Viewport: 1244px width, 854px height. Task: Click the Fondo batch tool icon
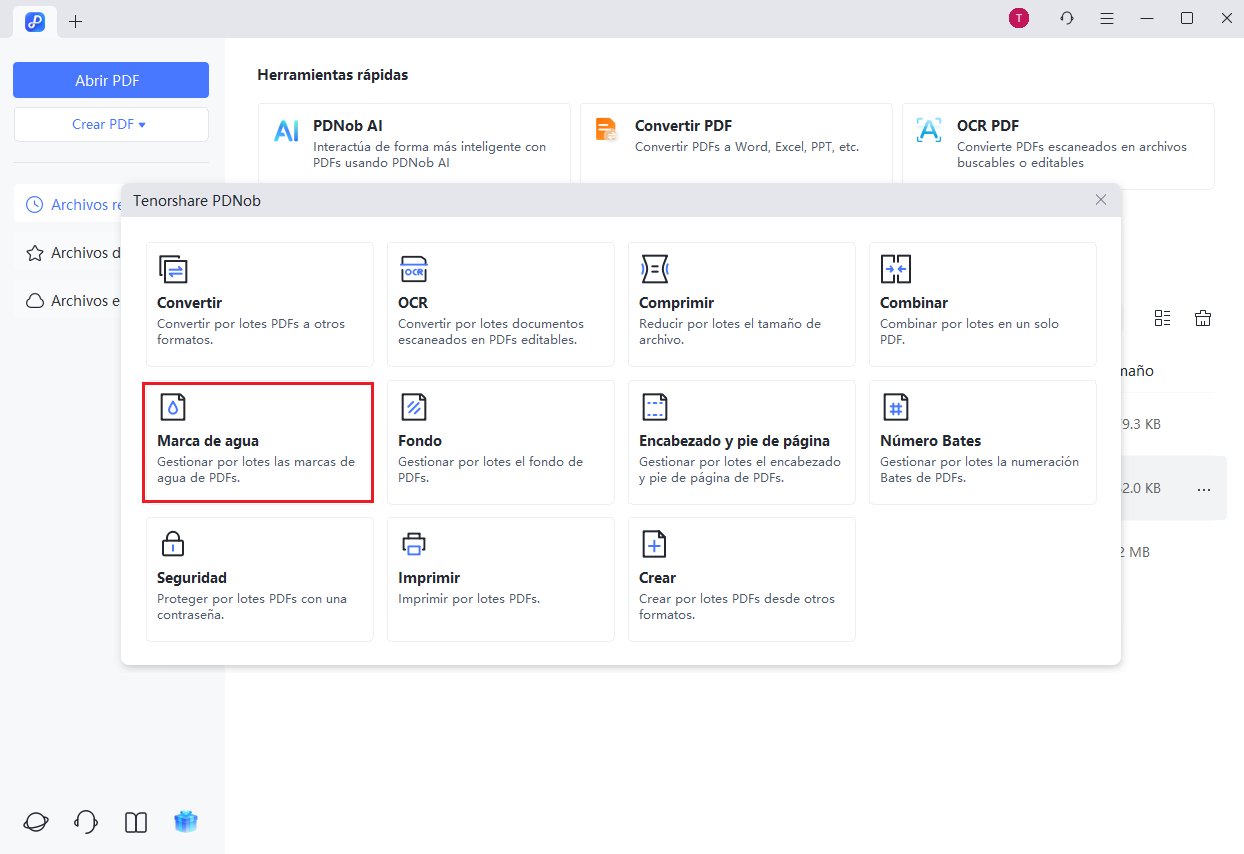(413, 407)
